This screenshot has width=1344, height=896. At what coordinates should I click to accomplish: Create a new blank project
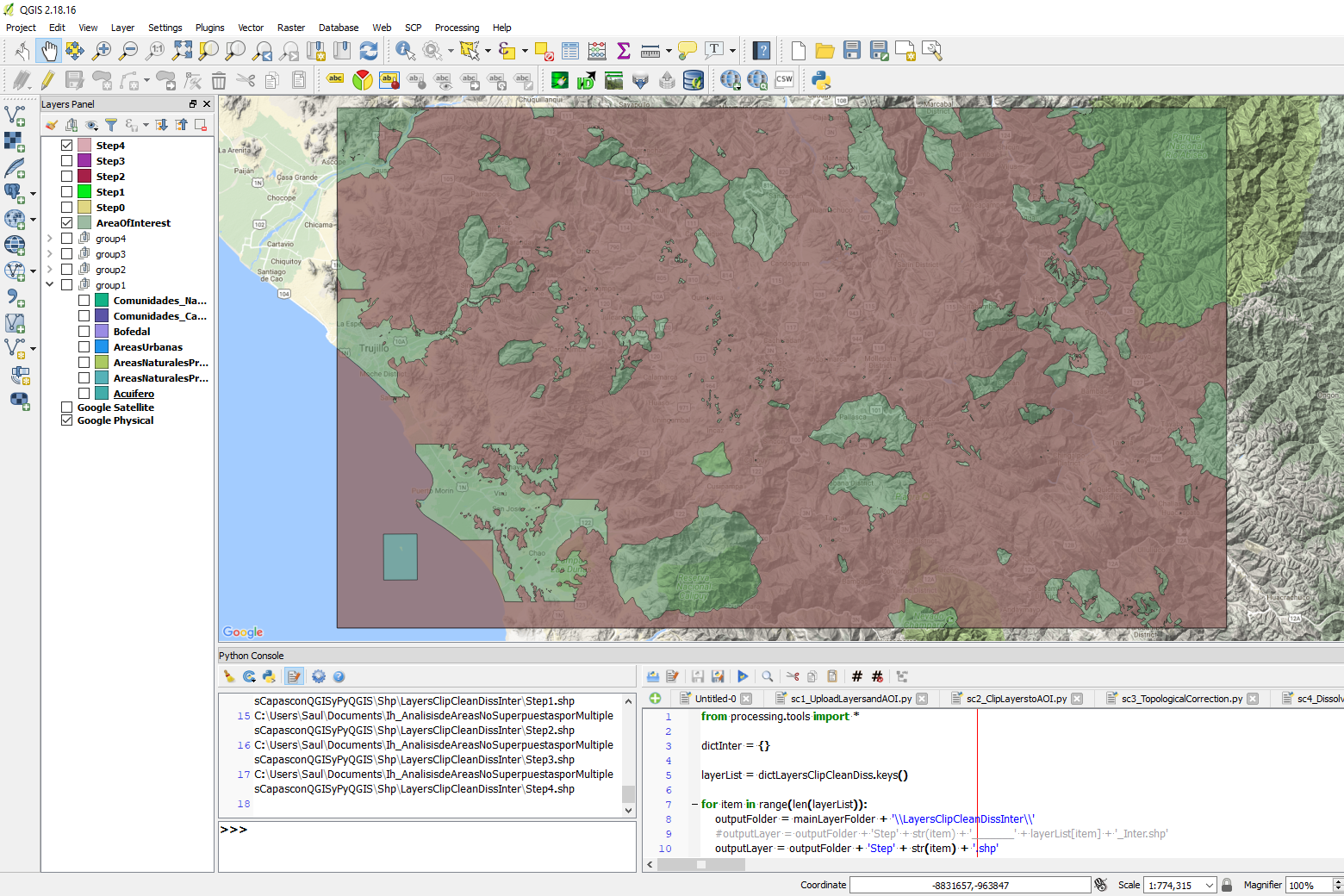799,51
